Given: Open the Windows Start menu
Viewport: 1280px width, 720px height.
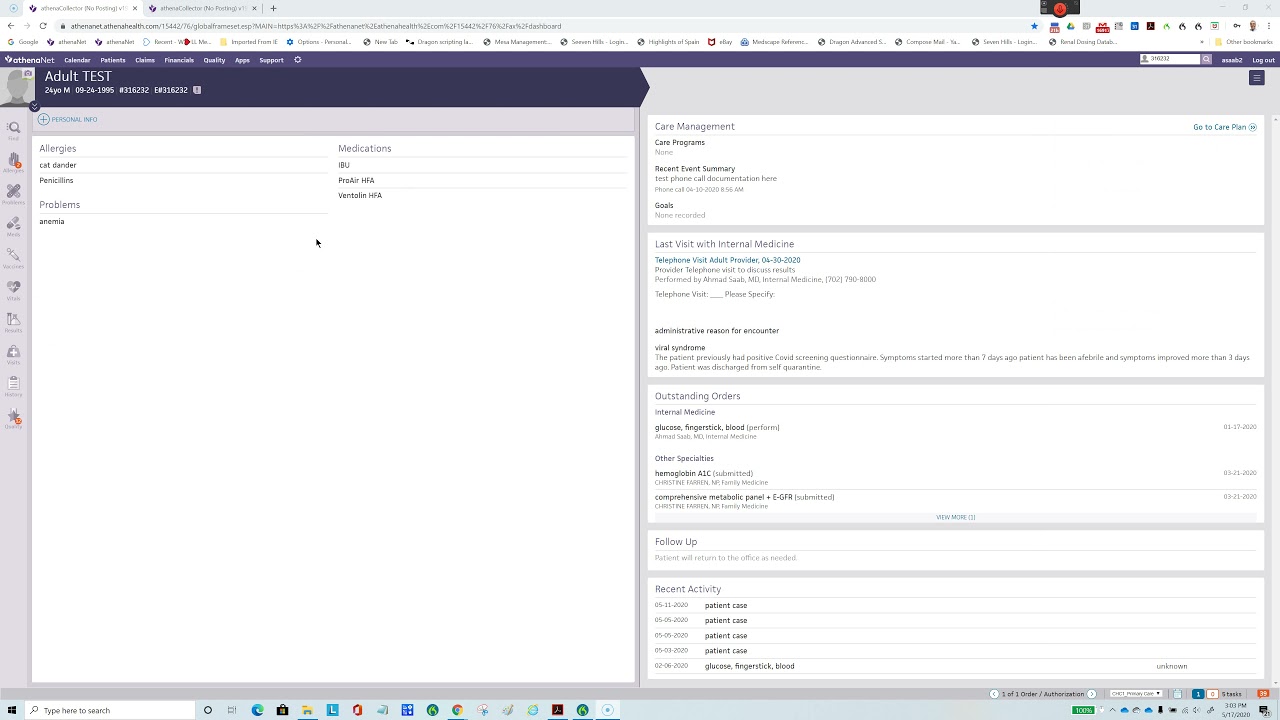Looking at the screenshot, I should [x=12, y=710].
